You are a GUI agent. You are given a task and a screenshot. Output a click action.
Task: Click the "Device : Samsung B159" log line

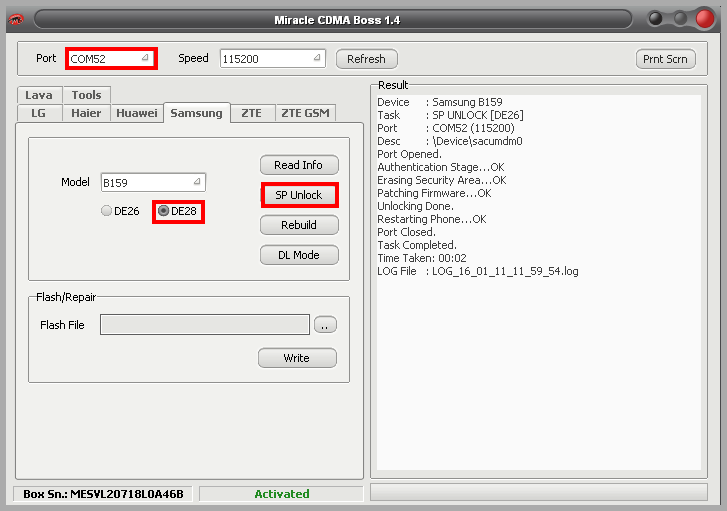[x=440, y=102]
